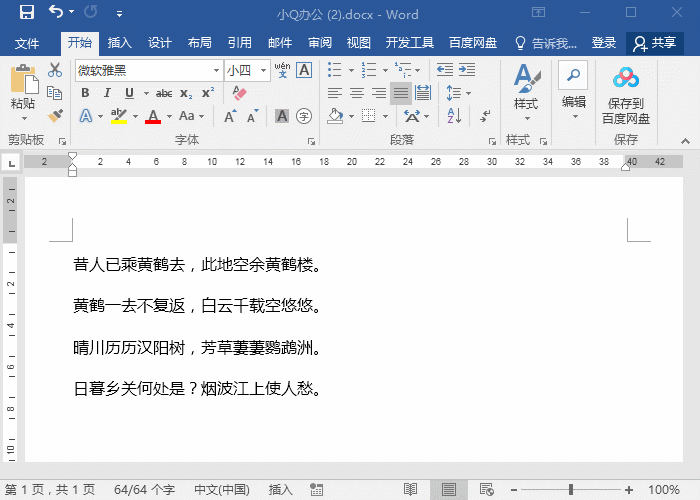Viewport: 700px width, 500px height.
Task: Open the Change Case Aa dropdown
Action: pos(191,116)
